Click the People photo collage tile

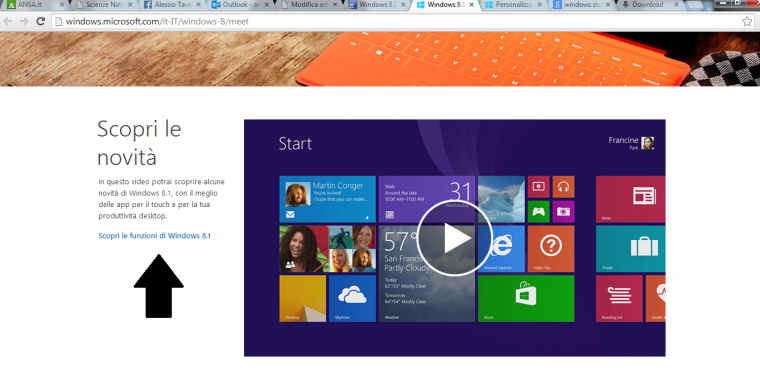click(x=328, y=249)
